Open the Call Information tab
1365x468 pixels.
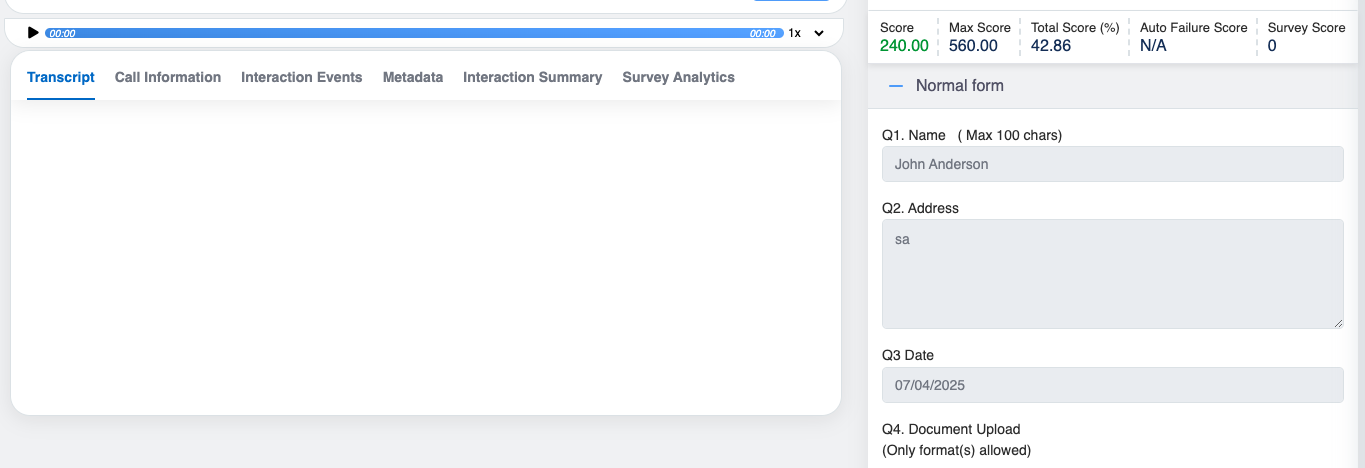pyautogui.click(x=168, y=77)
